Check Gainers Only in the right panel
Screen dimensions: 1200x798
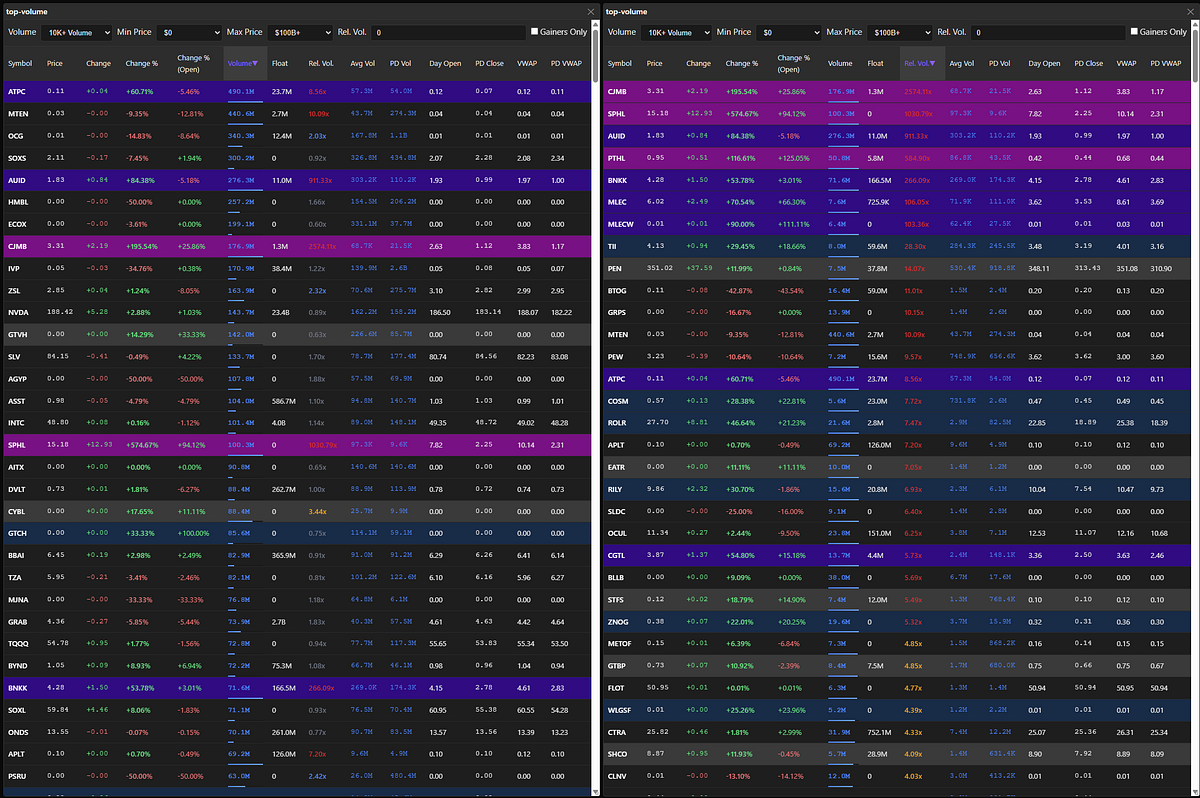point(1135,32)
